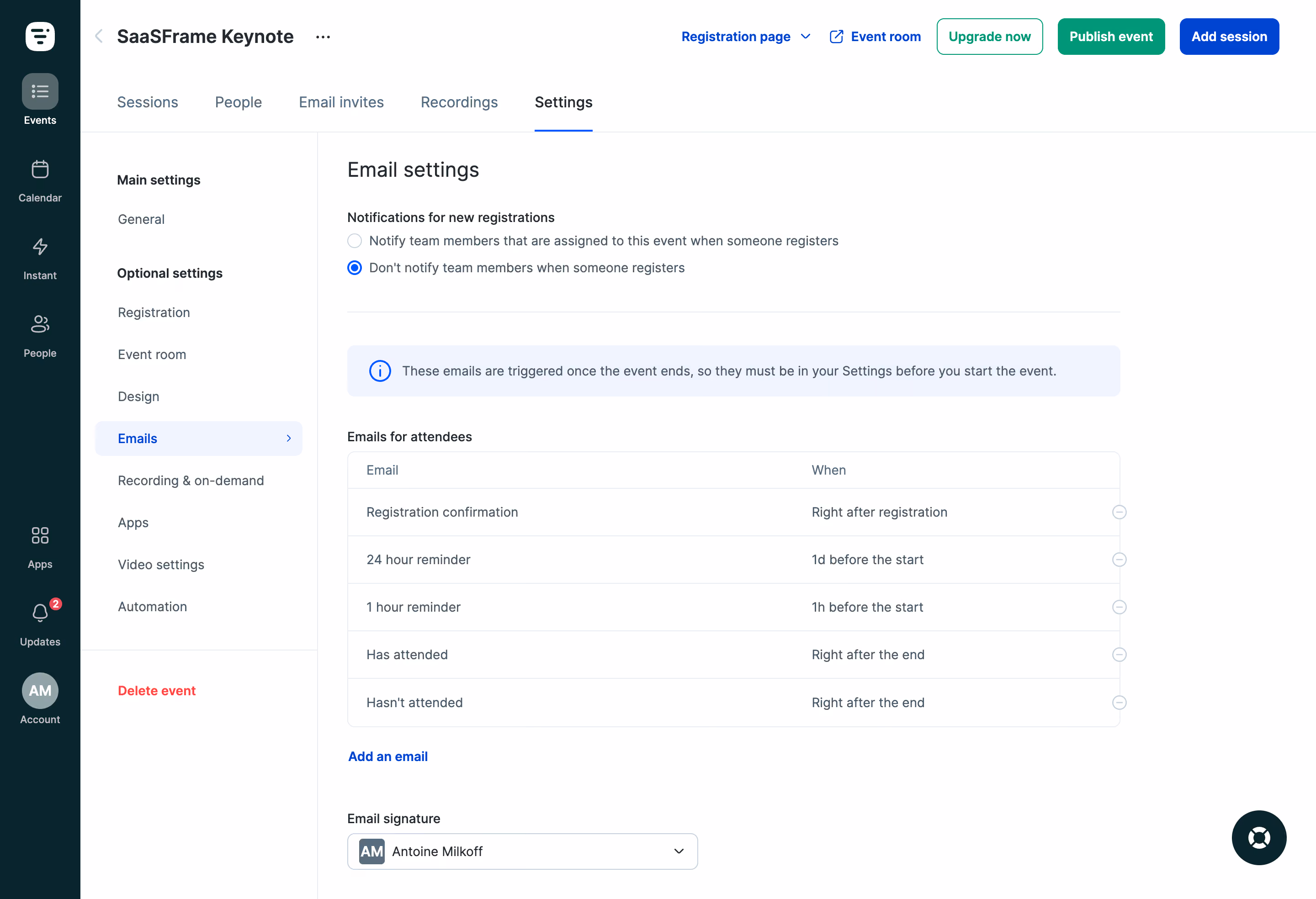Open the help lifebuoy chat button
Image resolution: width=1316 pixels, height=899 pixels.
1258,837
